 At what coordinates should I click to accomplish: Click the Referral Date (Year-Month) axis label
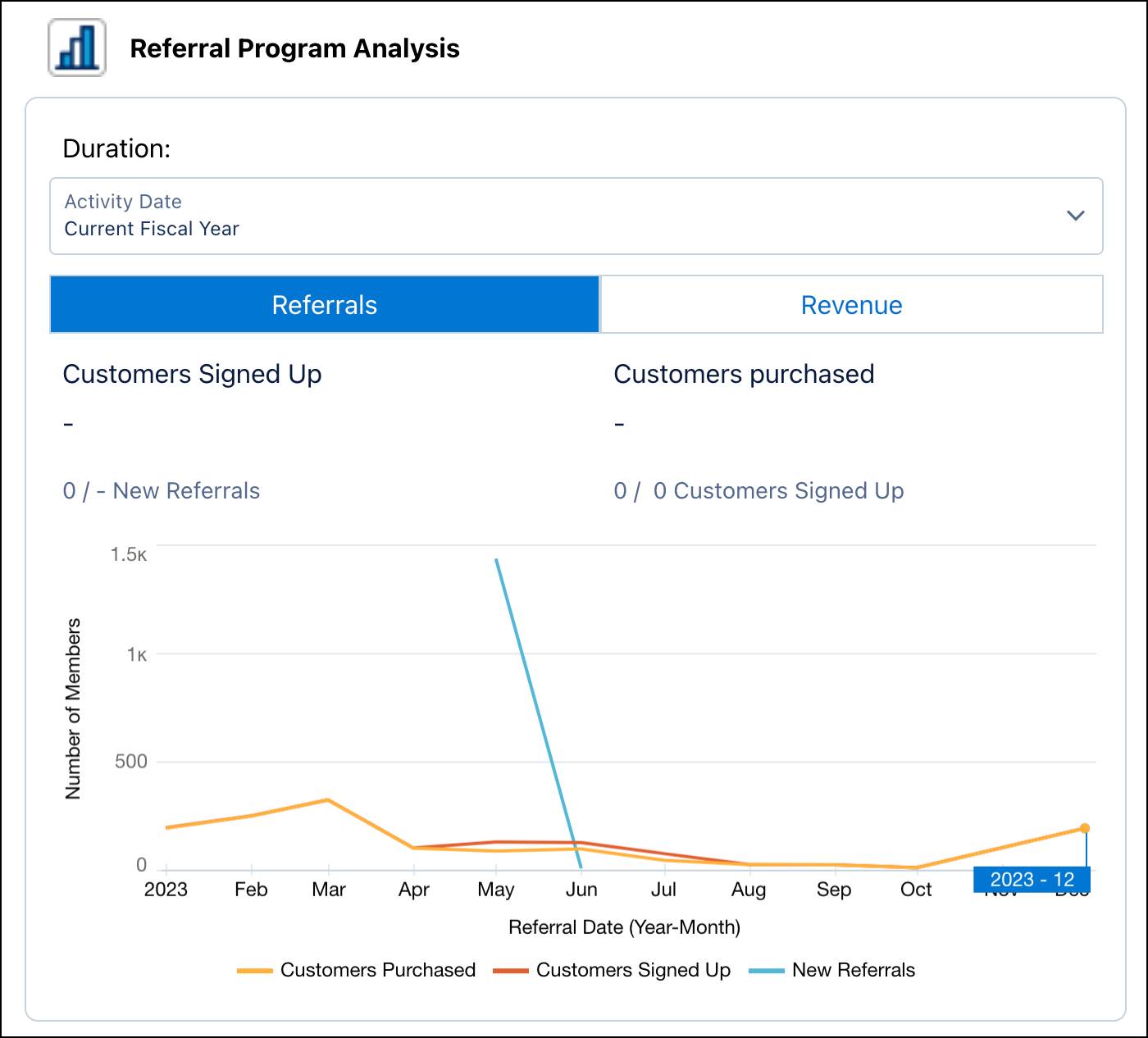[626, 927]
